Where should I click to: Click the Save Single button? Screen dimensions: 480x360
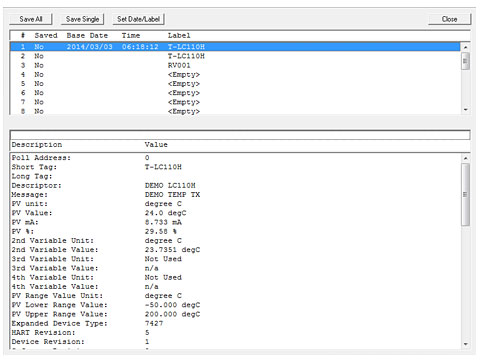(82, 19)
